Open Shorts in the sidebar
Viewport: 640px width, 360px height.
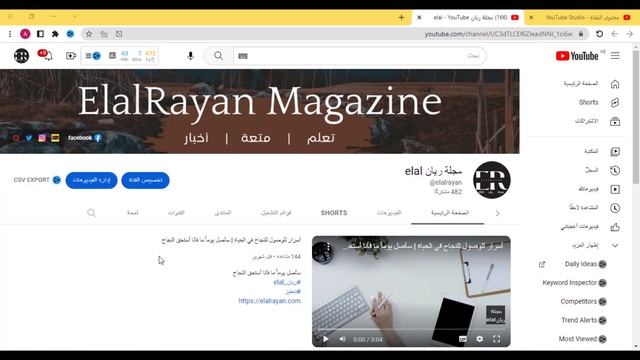(x=590, y=102)
